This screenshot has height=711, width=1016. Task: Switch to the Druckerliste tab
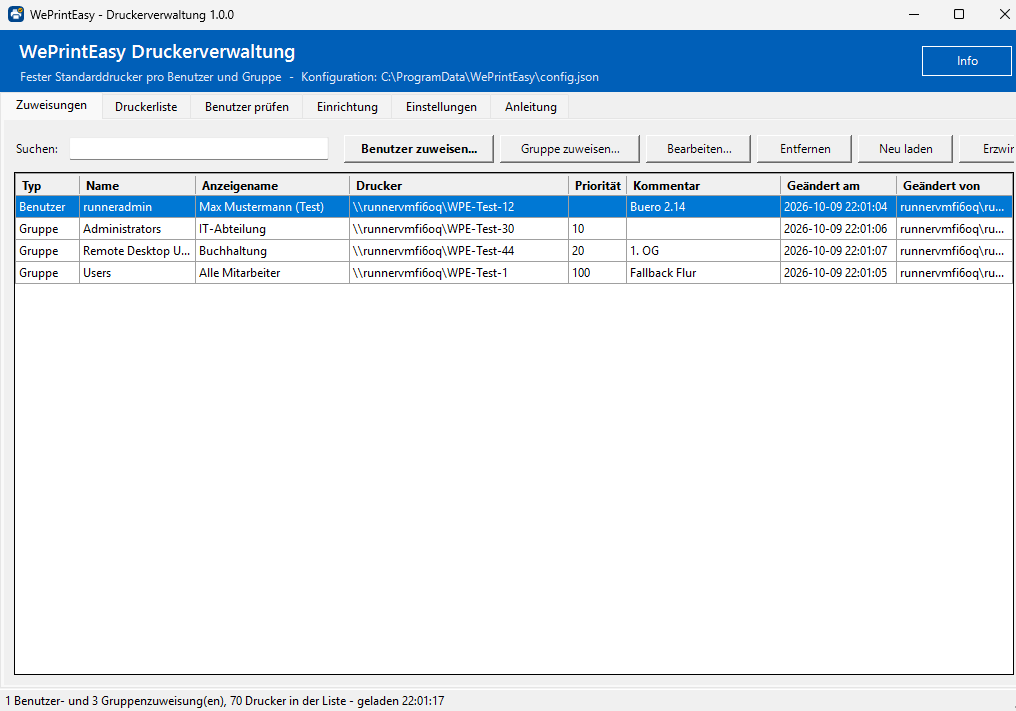(146, 107)
